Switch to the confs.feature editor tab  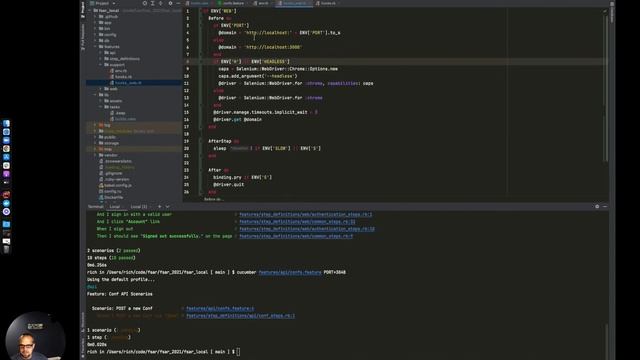(232, 3)
